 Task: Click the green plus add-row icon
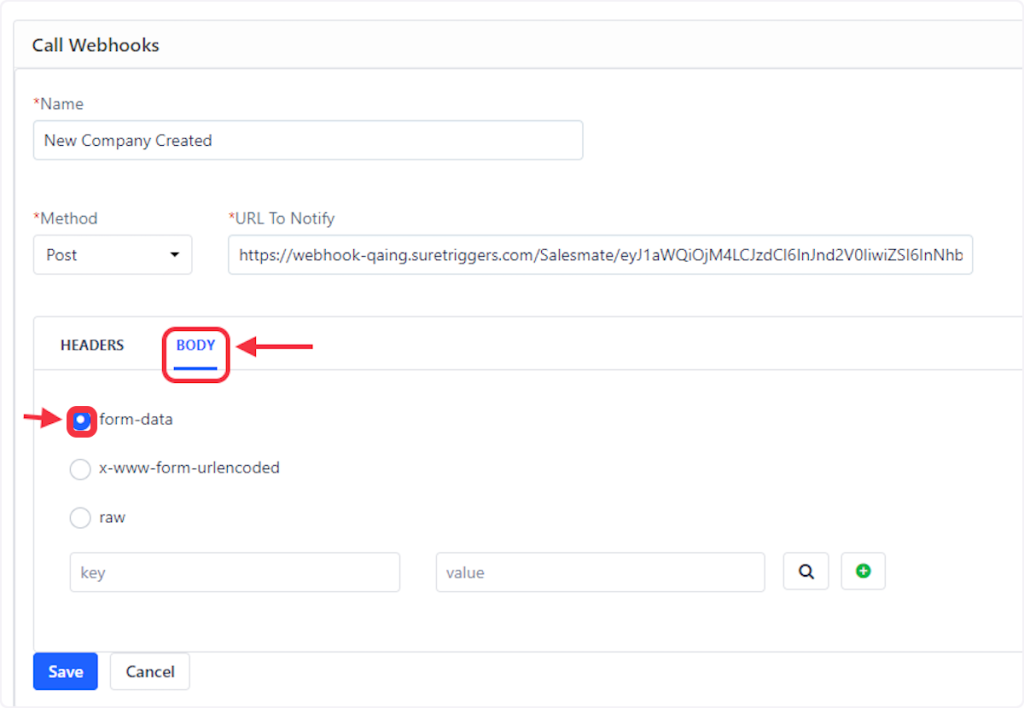(x=863, y=572)
